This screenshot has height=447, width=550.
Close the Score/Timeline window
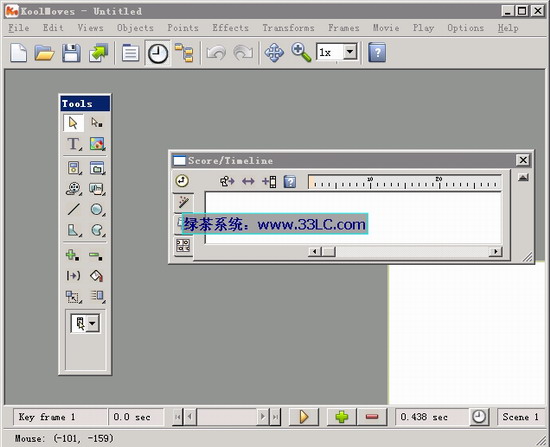tap(523, 160)
